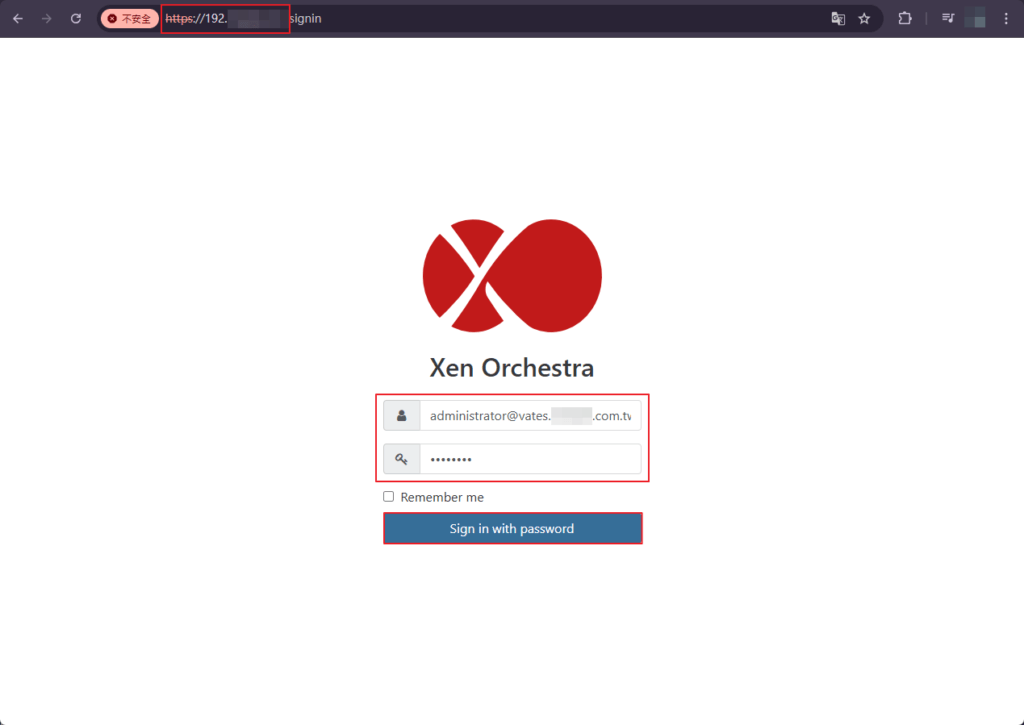Screen dimensions: 1024x725
Task: Focus the password input field
Action: click(x=530, y=459)
